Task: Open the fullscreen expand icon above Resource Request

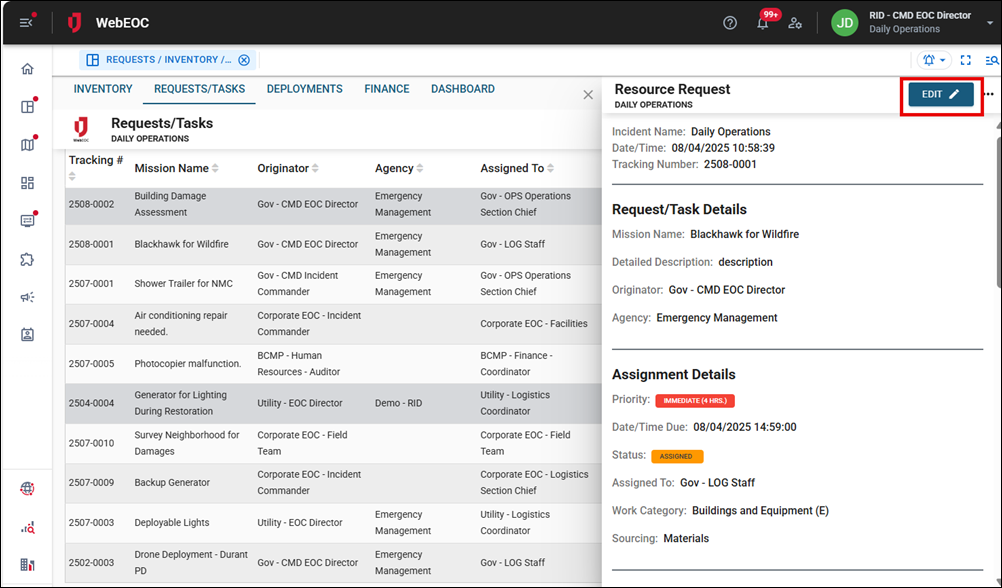Action: pos(964,59)
